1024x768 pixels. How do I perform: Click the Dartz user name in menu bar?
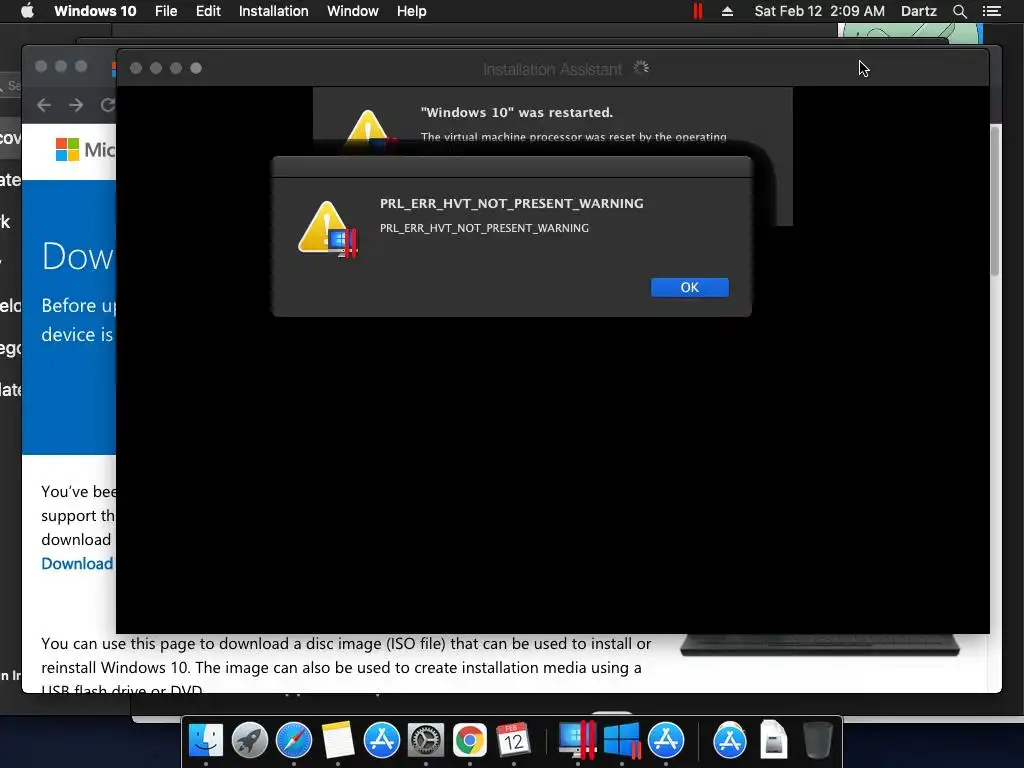918,11
